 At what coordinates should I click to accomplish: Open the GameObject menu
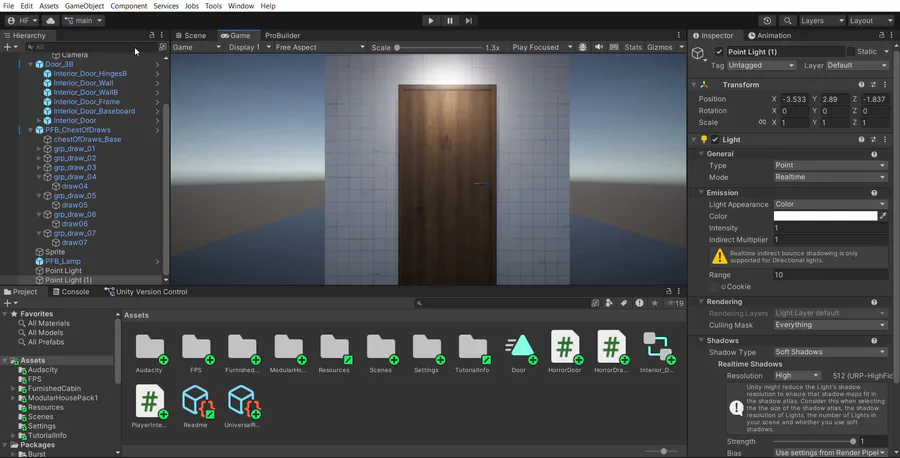84,6
